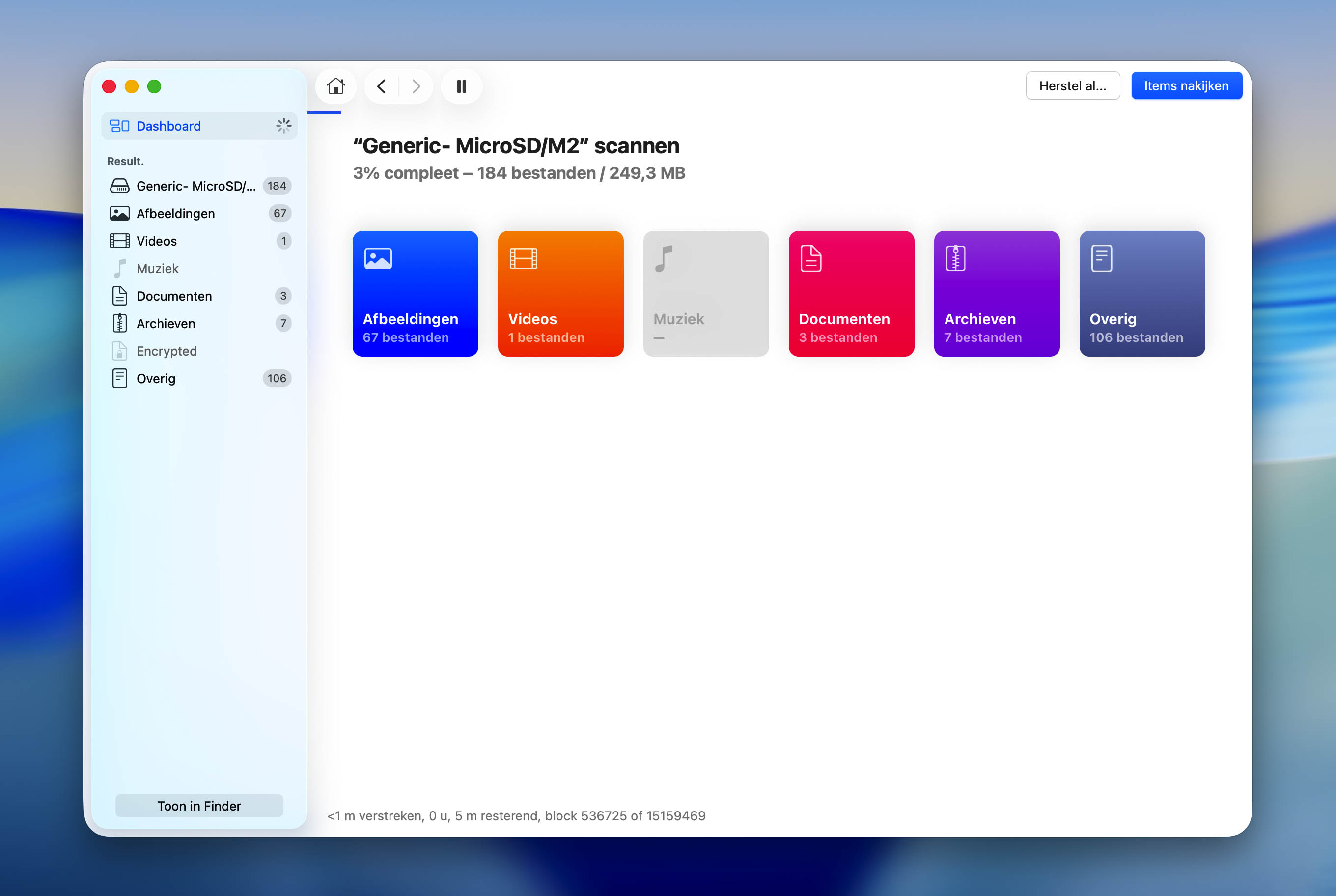Viewport: 1336px width, 896px height.
Task: Select Overig in the sidebar
Action: (199, 378)
